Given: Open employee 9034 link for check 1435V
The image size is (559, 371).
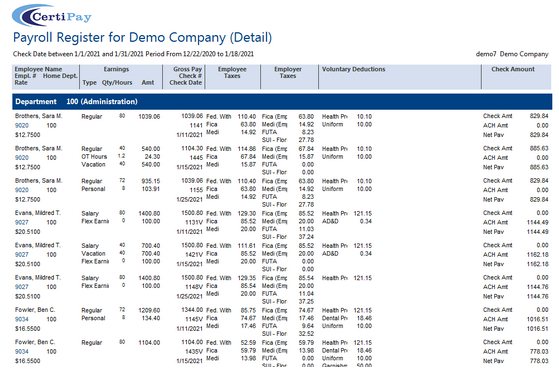Looking at the screenshot, I should pos(22,351).
